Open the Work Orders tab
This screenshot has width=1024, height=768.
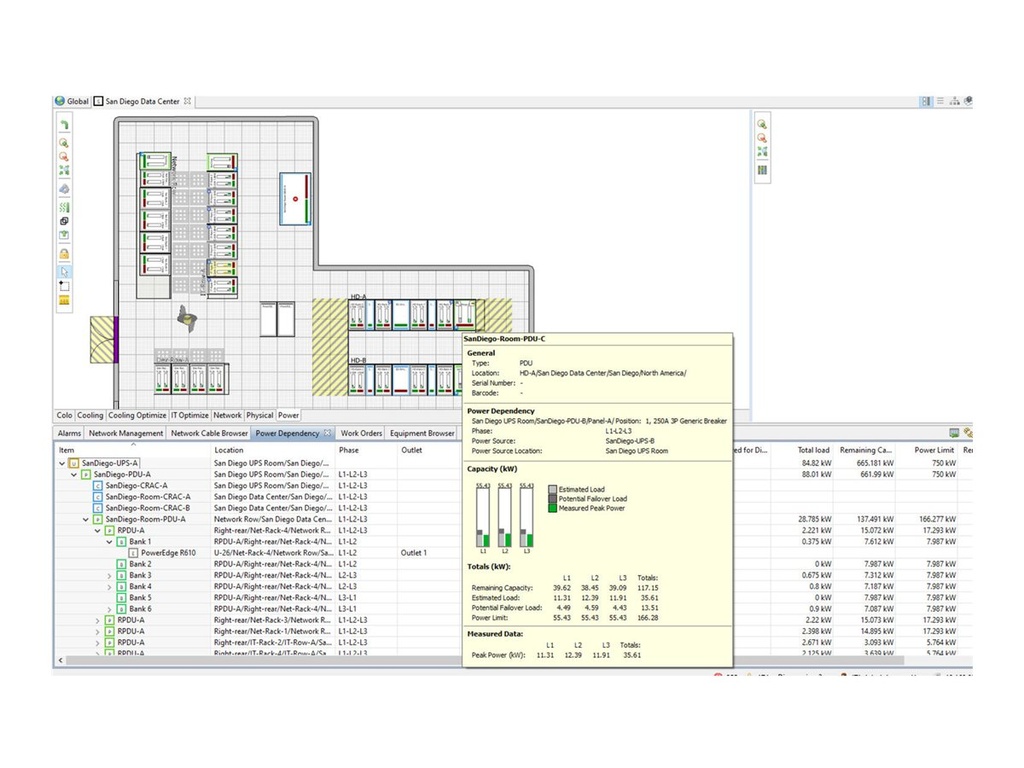click(360, 433)
